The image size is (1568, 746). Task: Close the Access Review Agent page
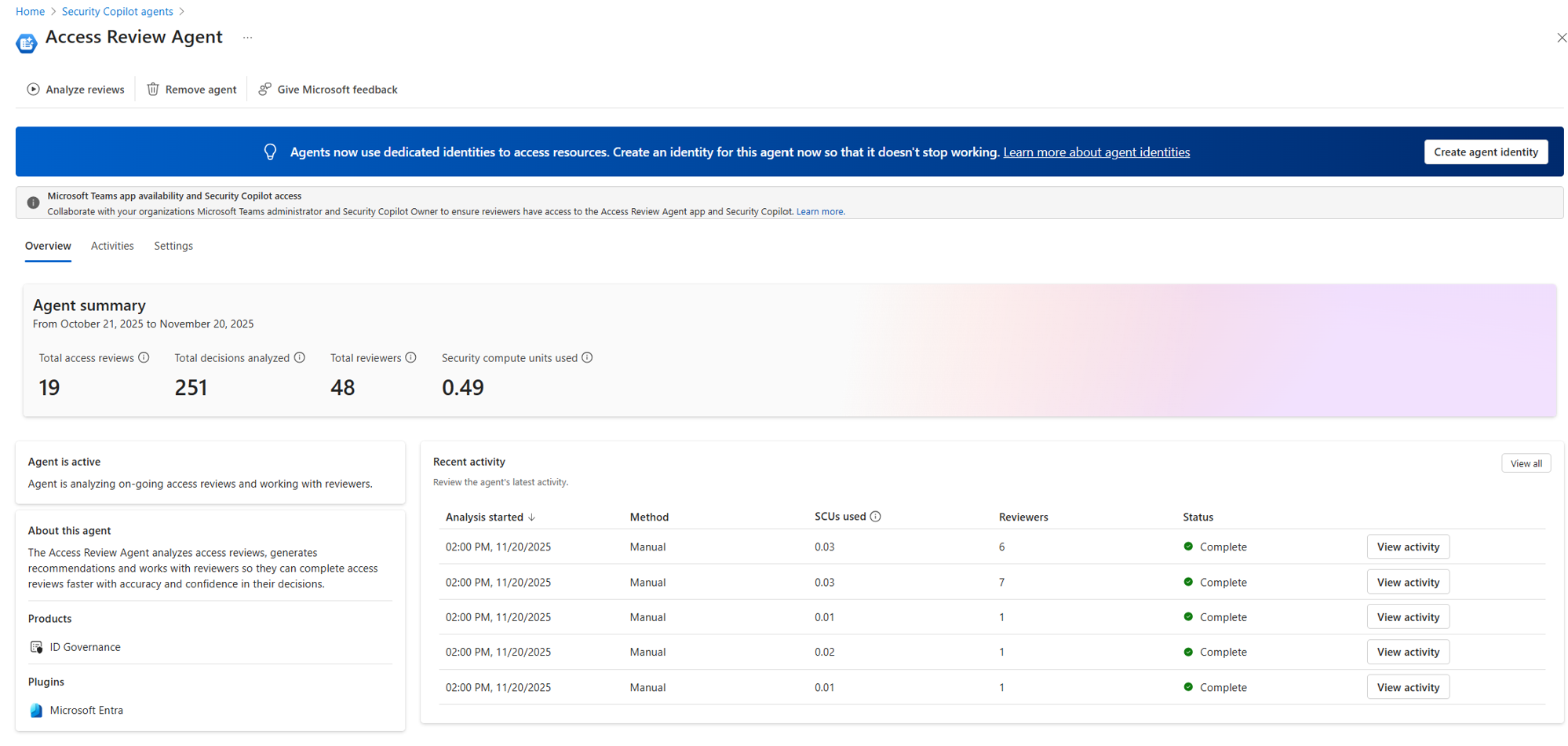click(1562, 37)
